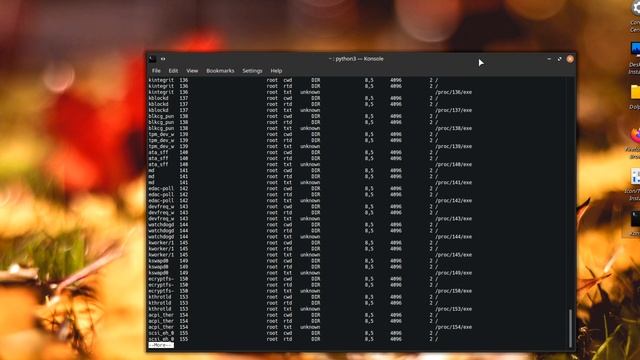
Task: Minimize the Konsole window
Action: click(549, 59)
